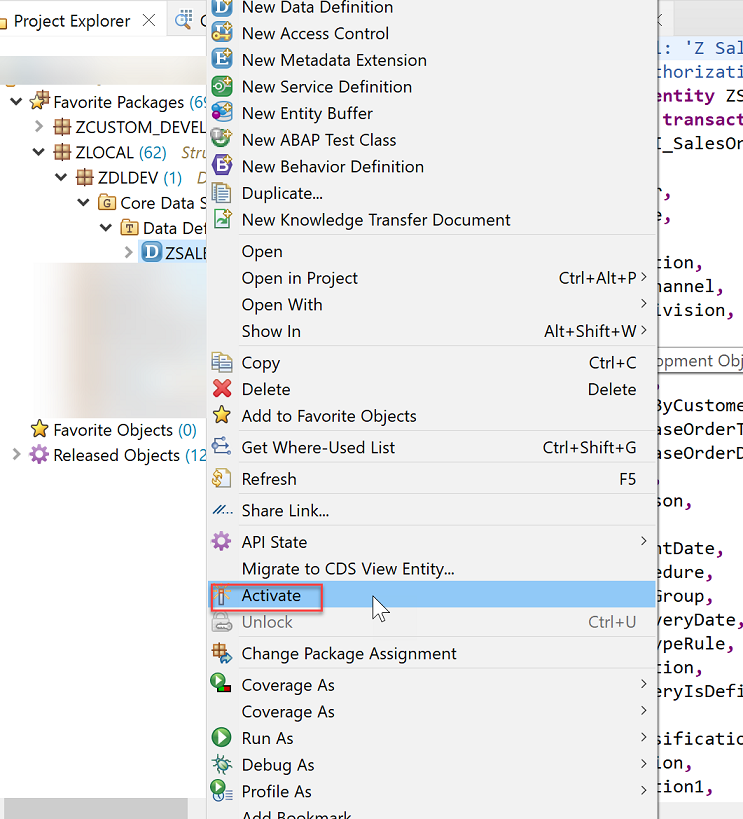Click the Copy icon in context menu
The height and width of the screenshot is (819, 743).
pyautogui.click(x=222, y=362)
